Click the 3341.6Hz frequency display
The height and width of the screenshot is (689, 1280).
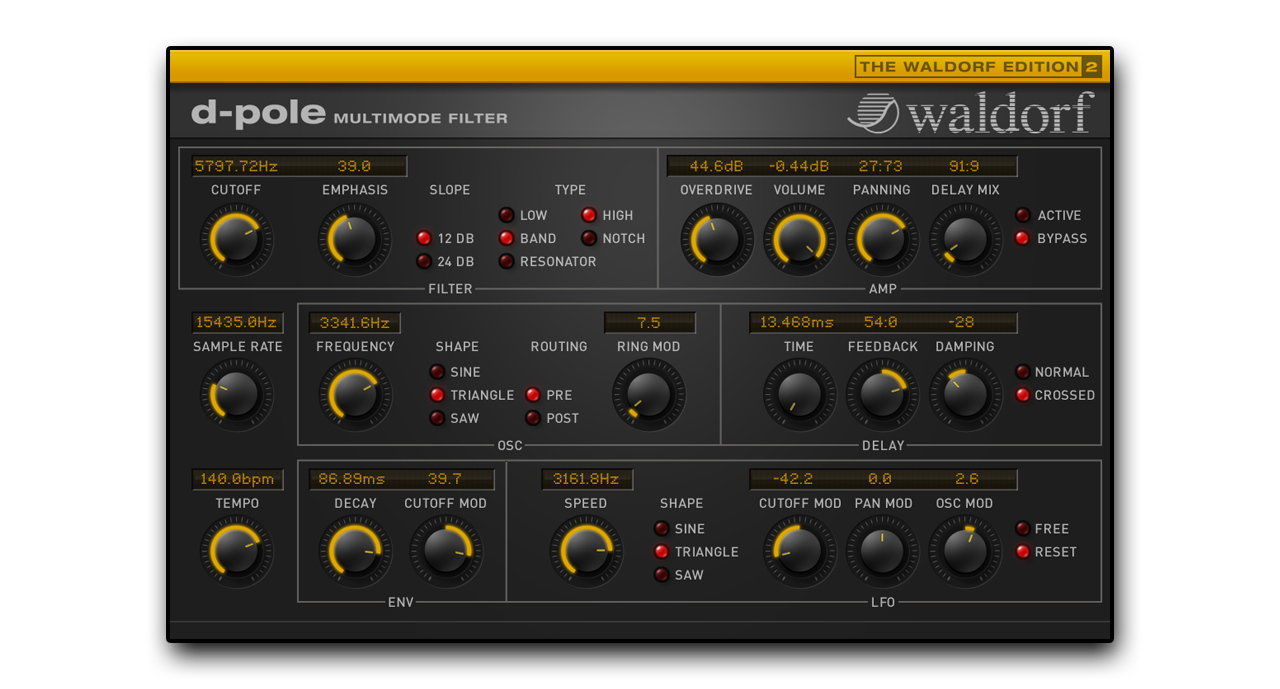click(x=355, y=323)
